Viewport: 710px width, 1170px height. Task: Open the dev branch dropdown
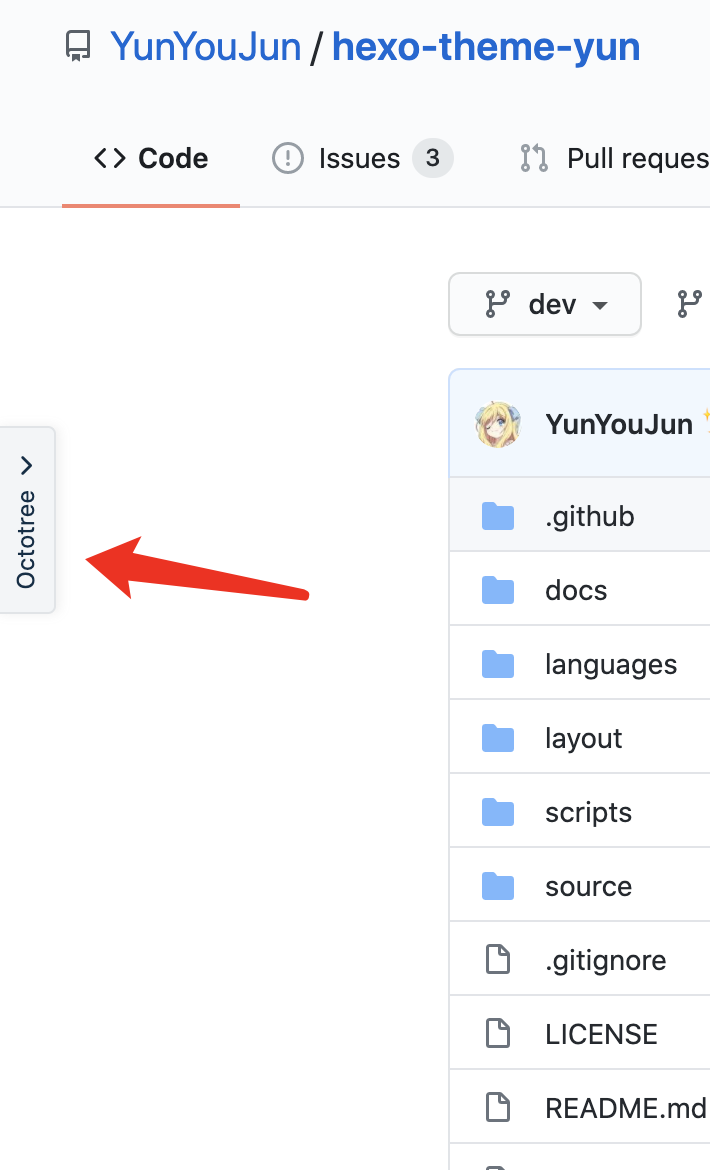tap(545, 304)
